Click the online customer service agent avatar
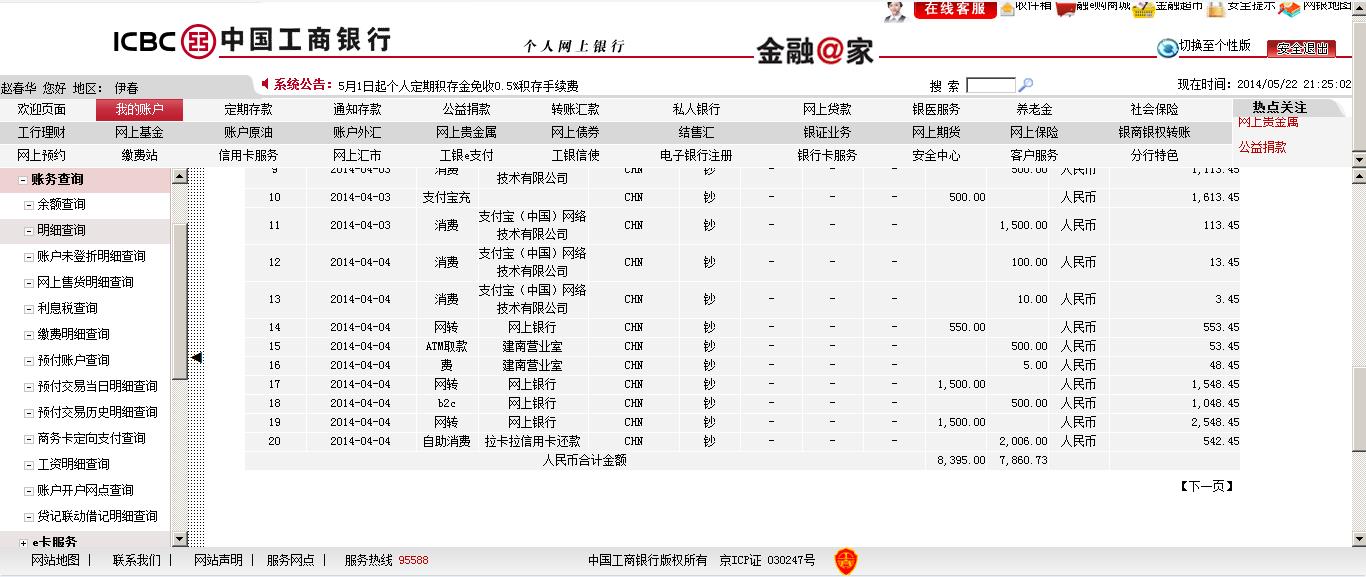 click(x=895, y=10)
